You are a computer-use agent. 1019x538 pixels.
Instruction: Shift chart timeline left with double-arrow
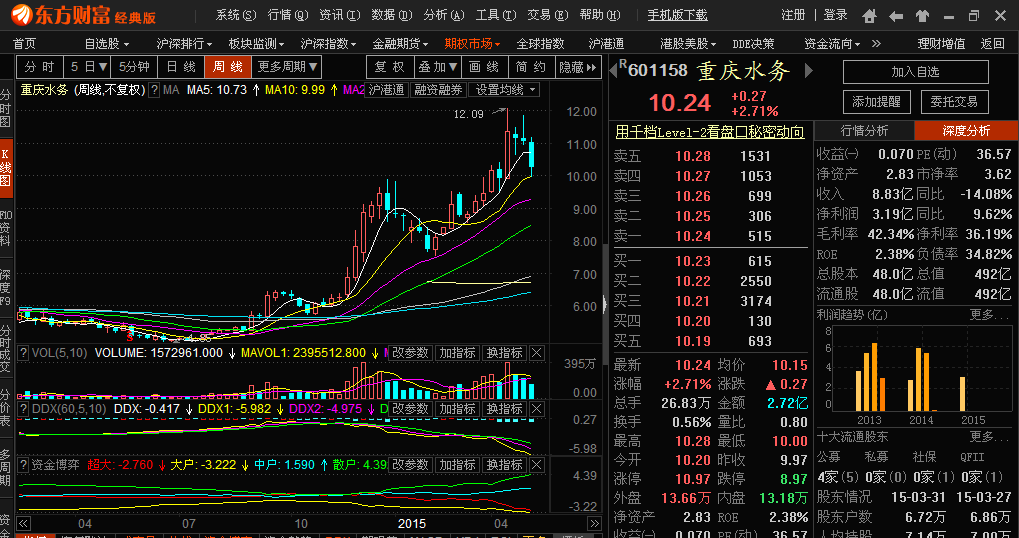pyautogui.click(x=23, y=524)
